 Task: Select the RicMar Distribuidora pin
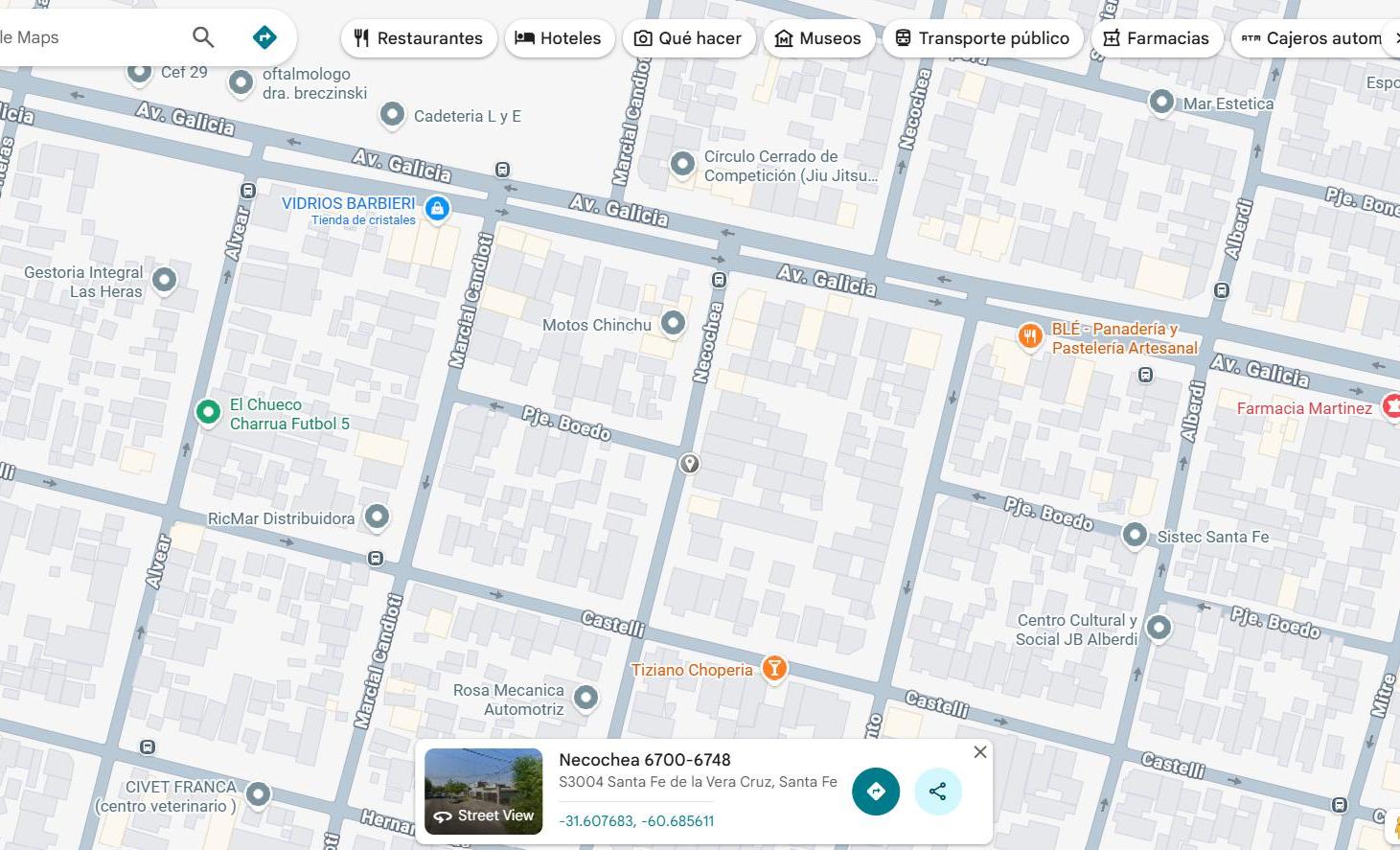tap(377, 517)
